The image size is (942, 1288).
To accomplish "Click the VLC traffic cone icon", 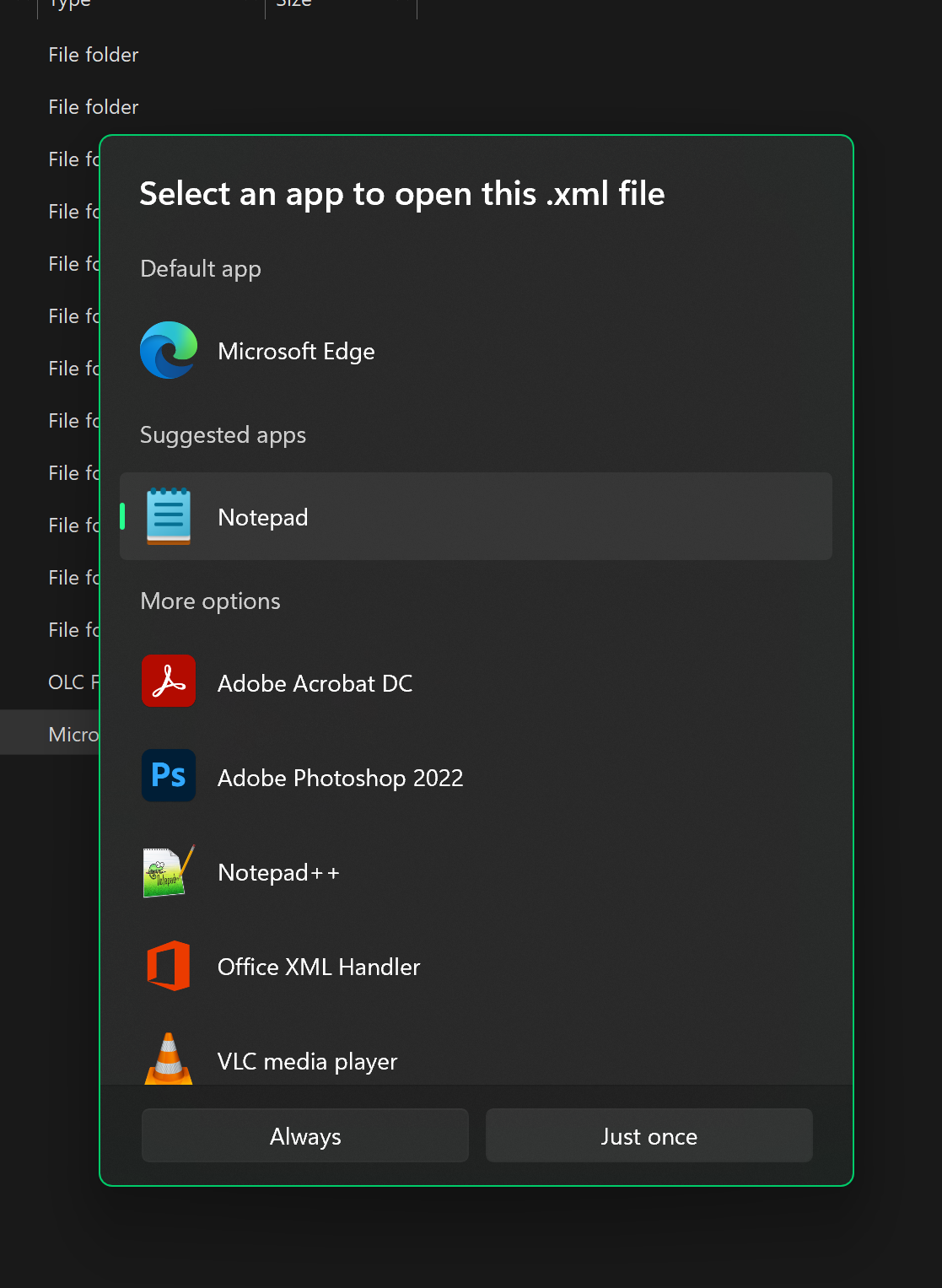I will [x=169, y=1059].
